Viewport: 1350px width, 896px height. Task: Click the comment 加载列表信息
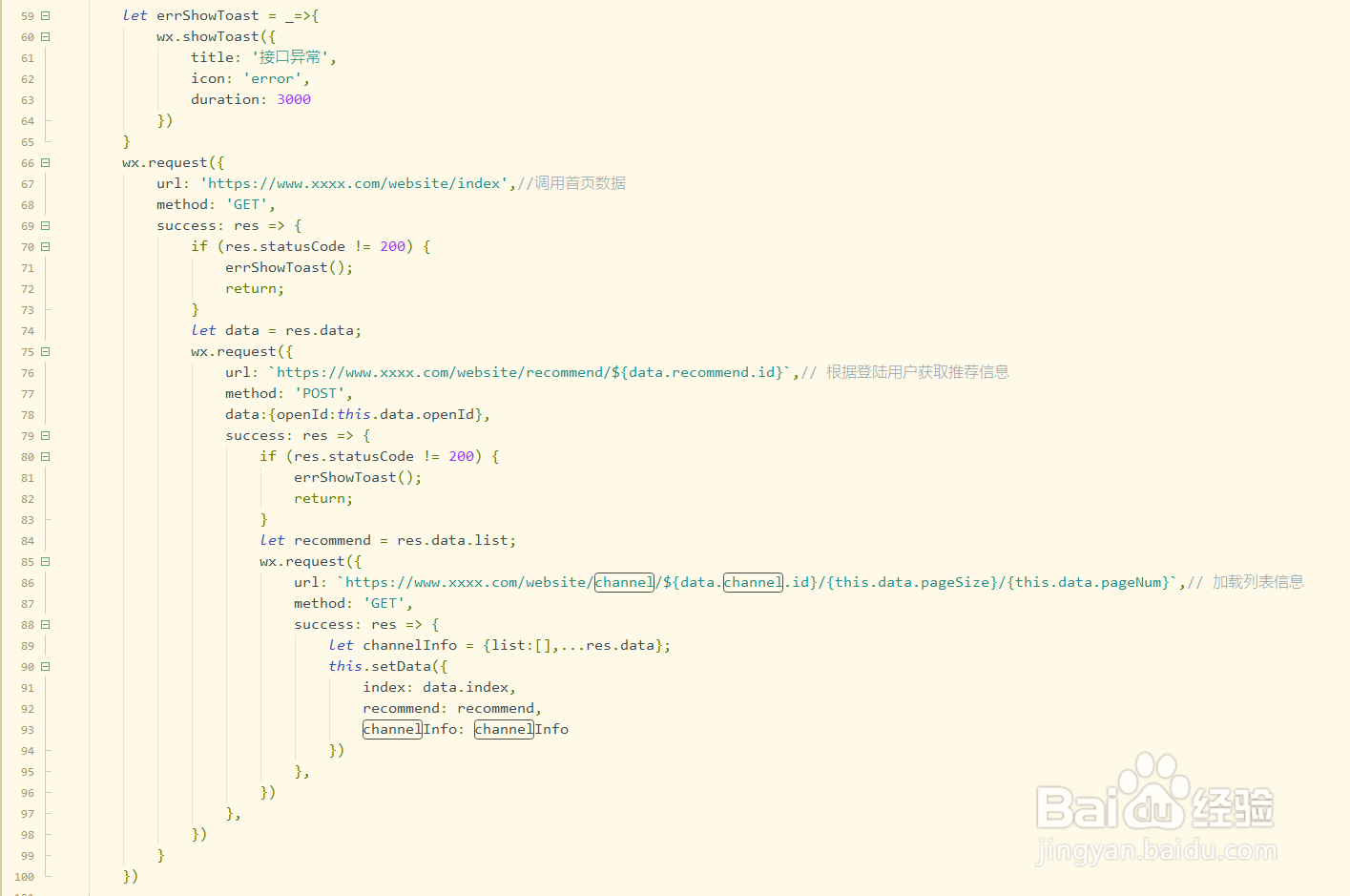point(1246,582)
